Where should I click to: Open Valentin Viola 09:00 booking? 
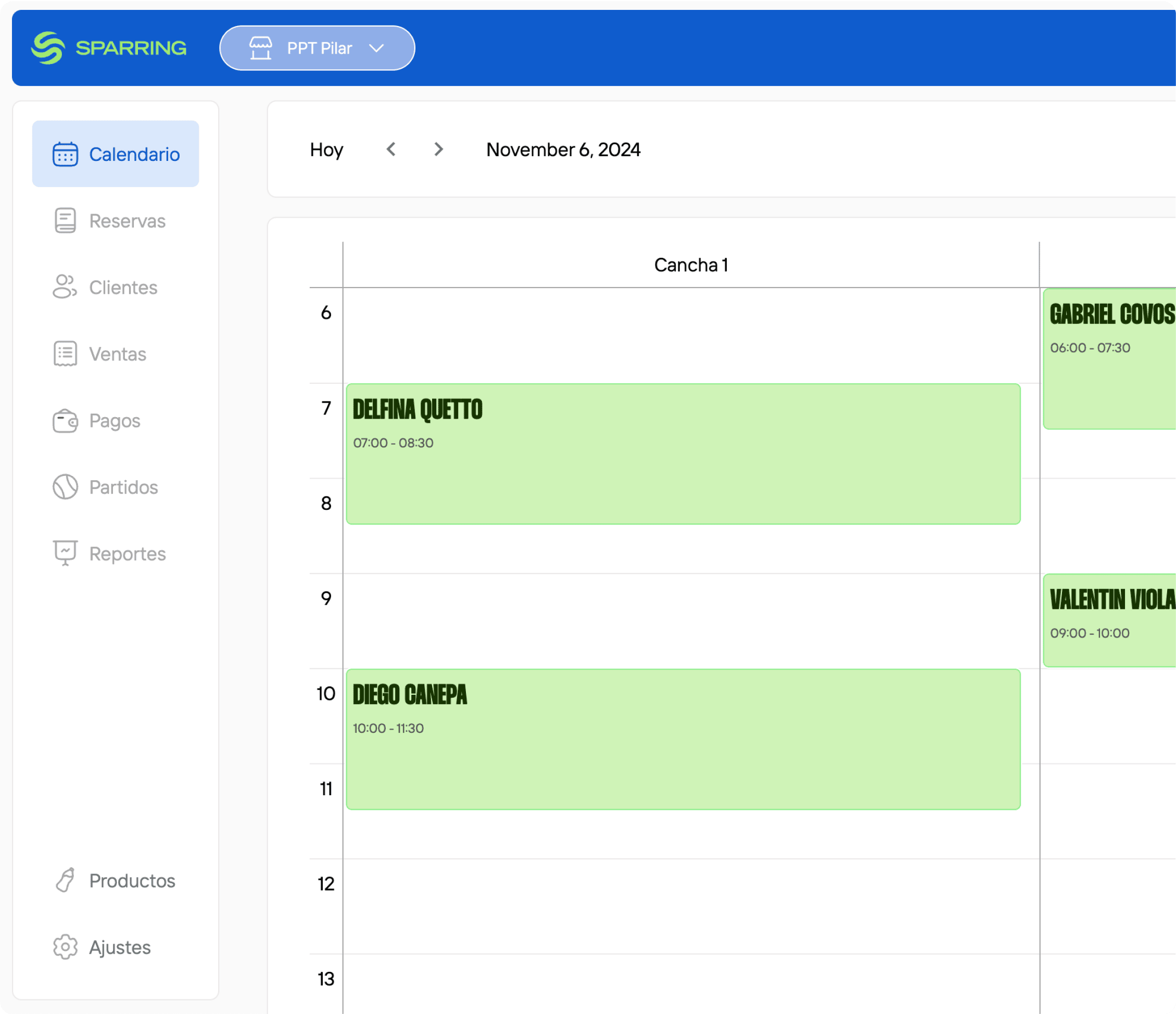pos(1109,621)
